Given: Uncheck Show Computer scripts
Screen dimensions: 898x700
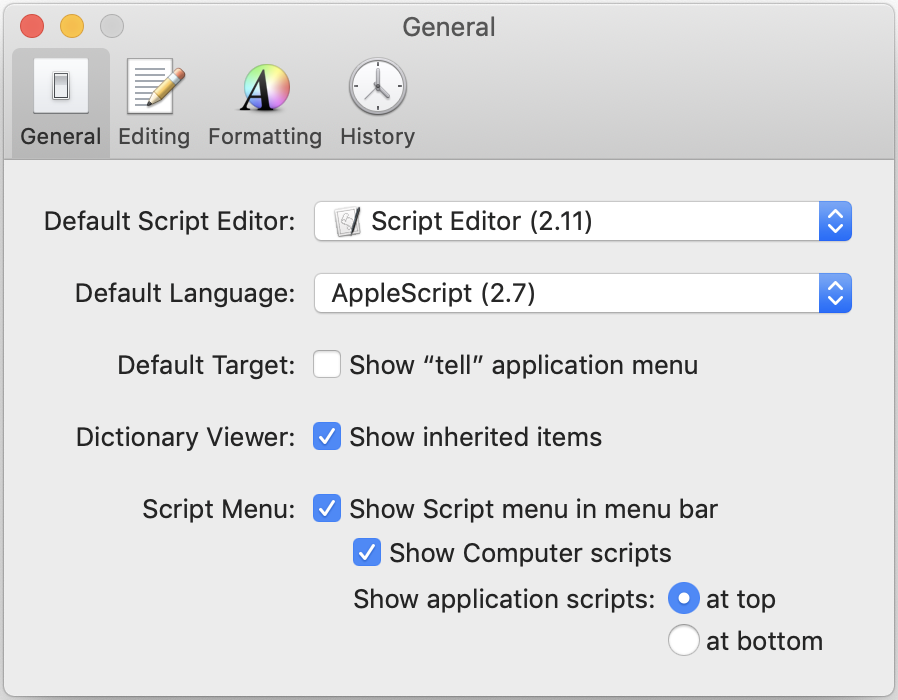Looking at the screenshot, I should click(367, 553).
